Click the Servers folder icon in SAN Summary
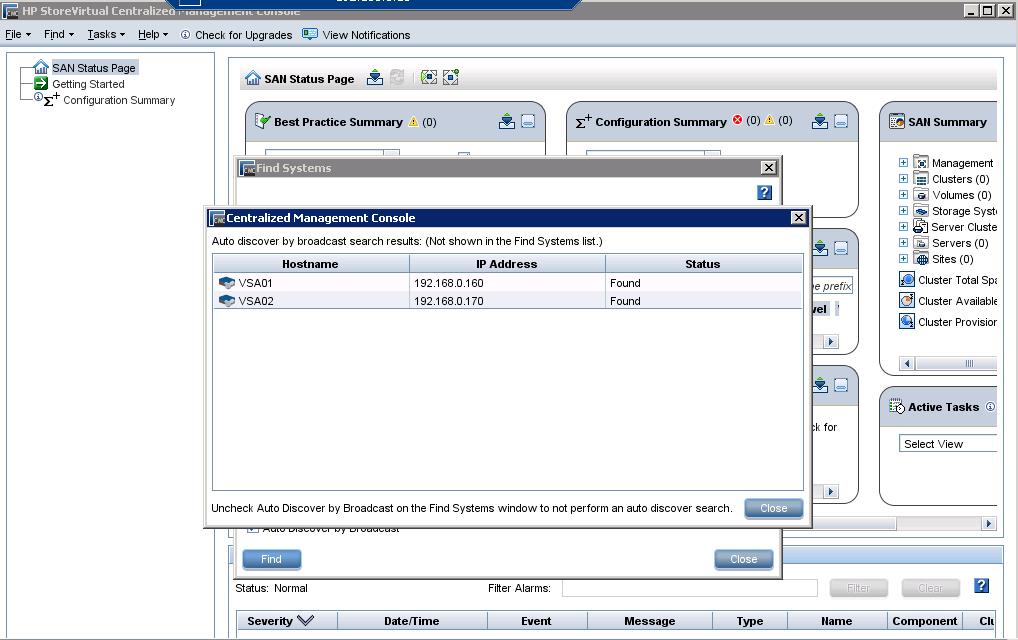The height and width of the screenshot is (640, 1018). pyautogui.click(x=921, y=243)
